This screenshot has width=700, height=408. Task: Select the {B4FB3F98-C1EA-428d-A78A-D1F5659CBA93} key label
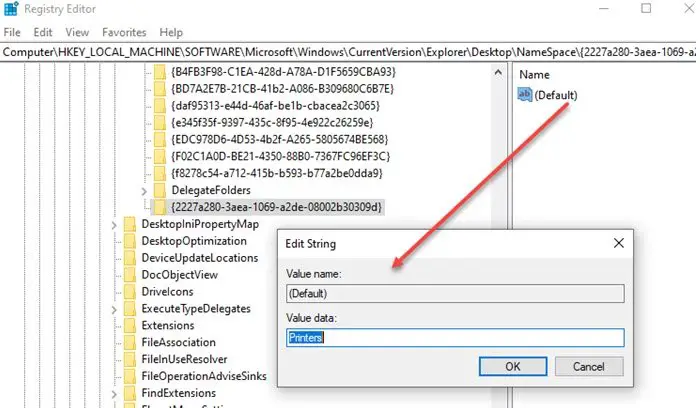[283, 72]
